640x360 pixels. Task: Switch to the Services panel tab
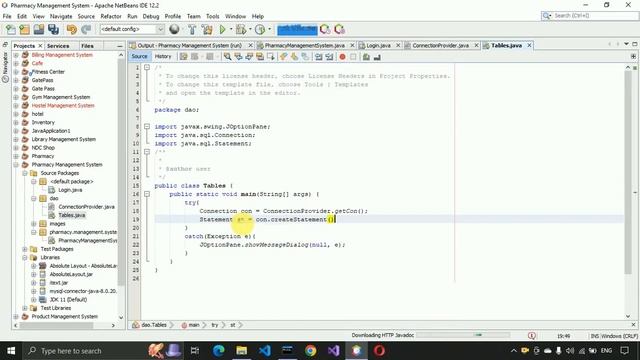(58, 46)
